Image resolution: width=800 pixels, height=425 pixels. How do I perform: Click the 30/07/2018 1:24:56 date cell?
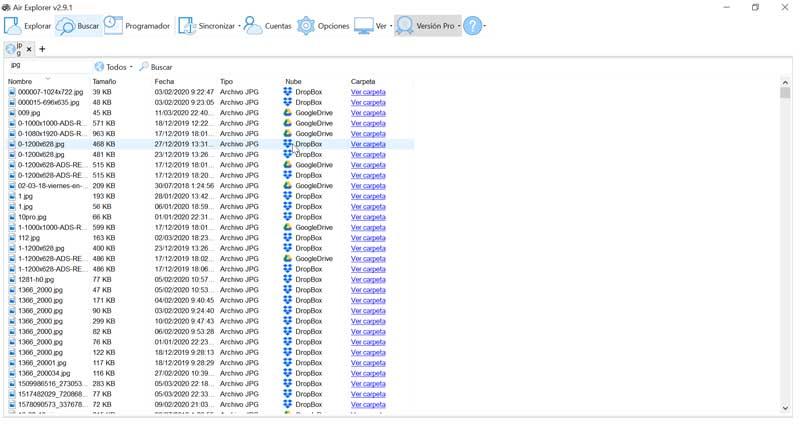click(x=184, y=186)
